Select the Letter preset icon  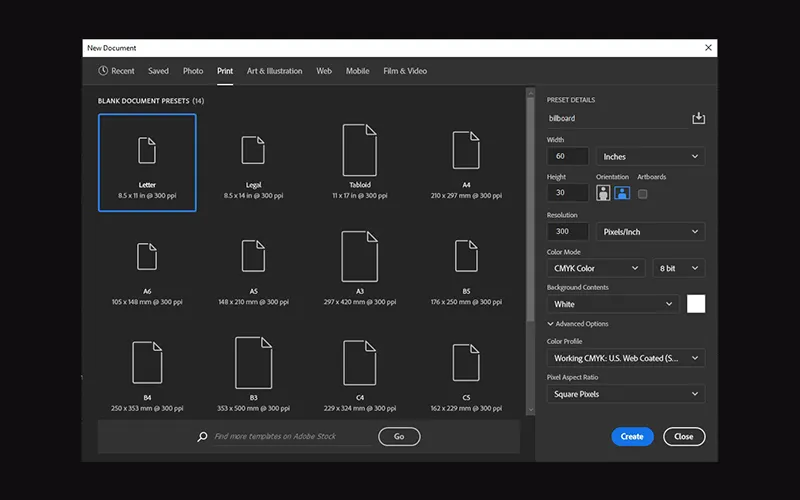coord(147,150)
